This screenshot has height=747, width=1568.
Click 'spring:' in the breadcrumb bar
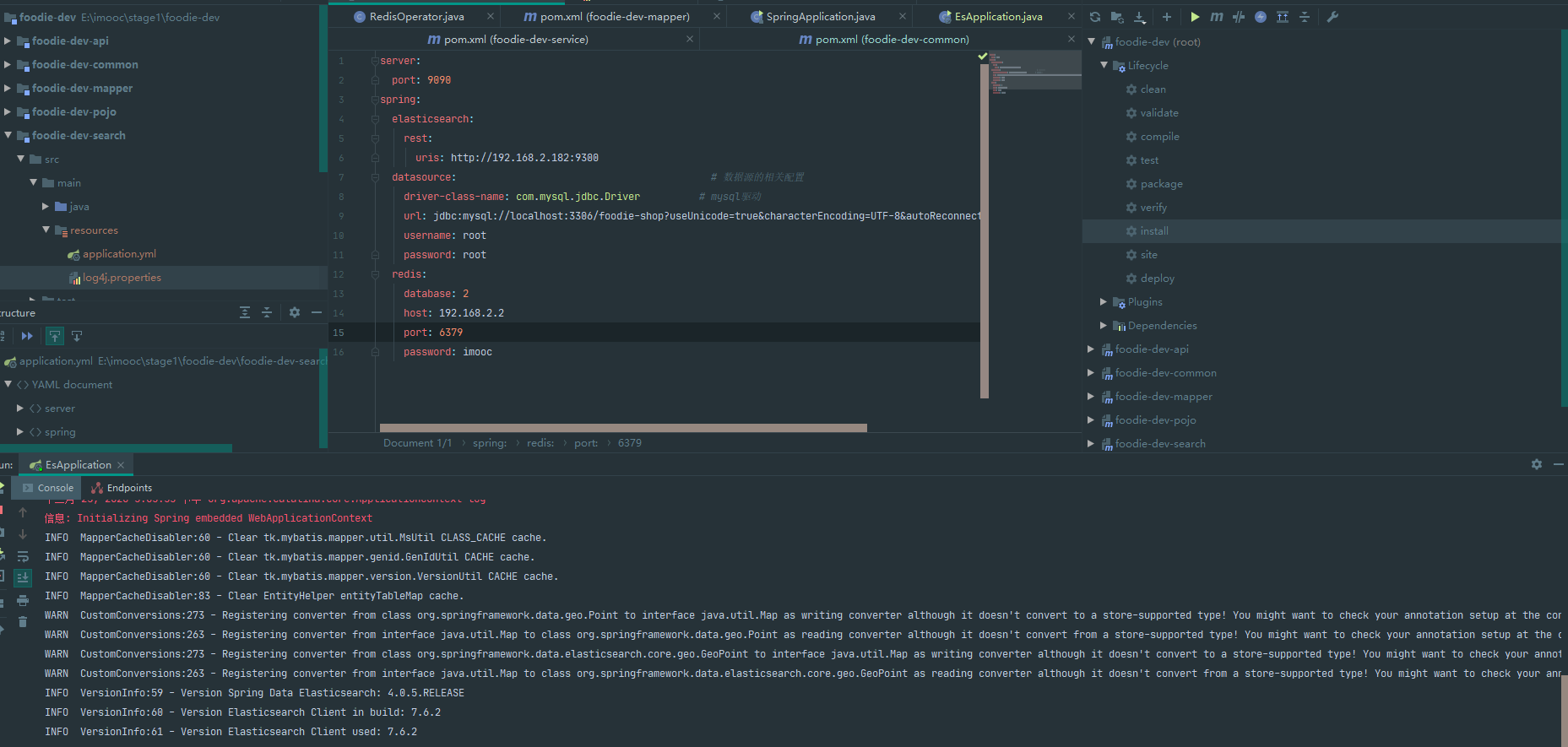point(490,443)
